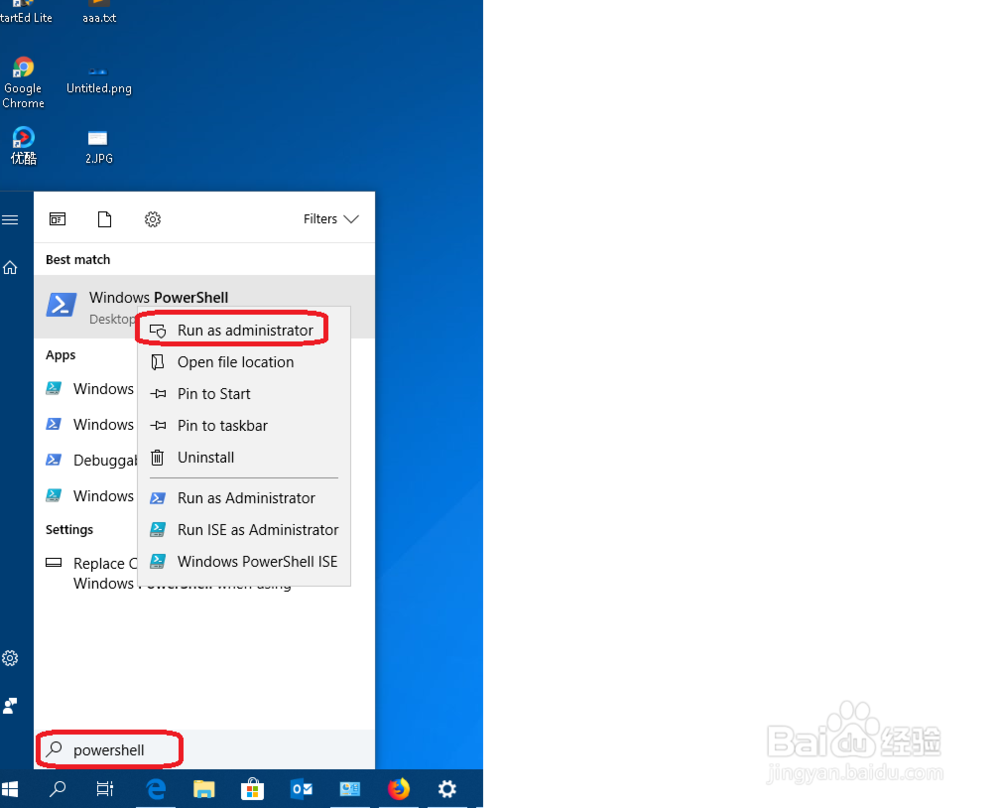Expand the Filters dropdown
The width and height of the screenshot is (1000, 808).
pyautogui.click(x=330, y=219)
